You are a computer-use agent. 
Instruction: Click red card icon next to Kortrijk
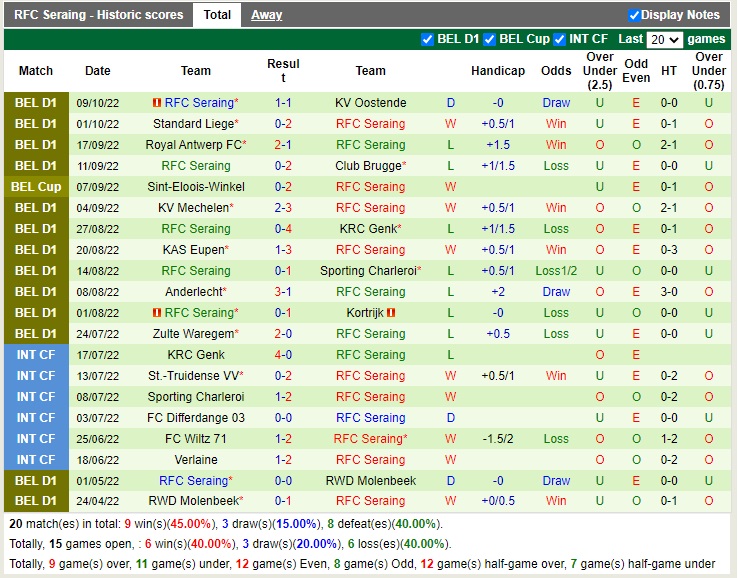tap(391, 313)
